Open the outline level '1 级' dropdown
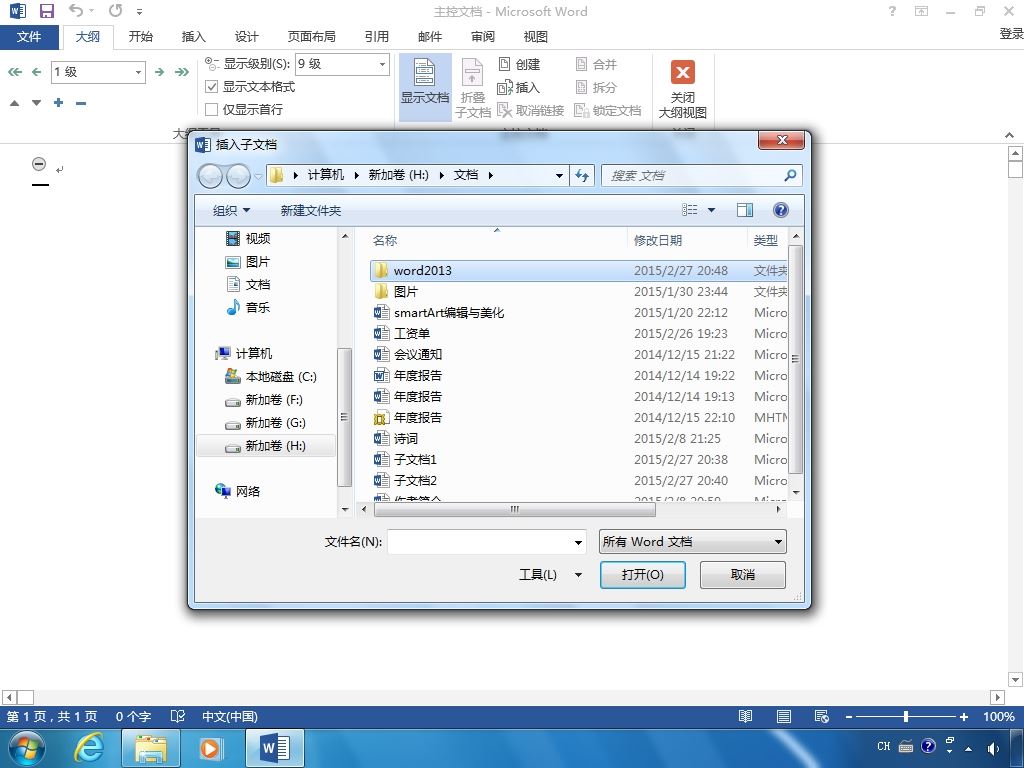 pos(138,72)
